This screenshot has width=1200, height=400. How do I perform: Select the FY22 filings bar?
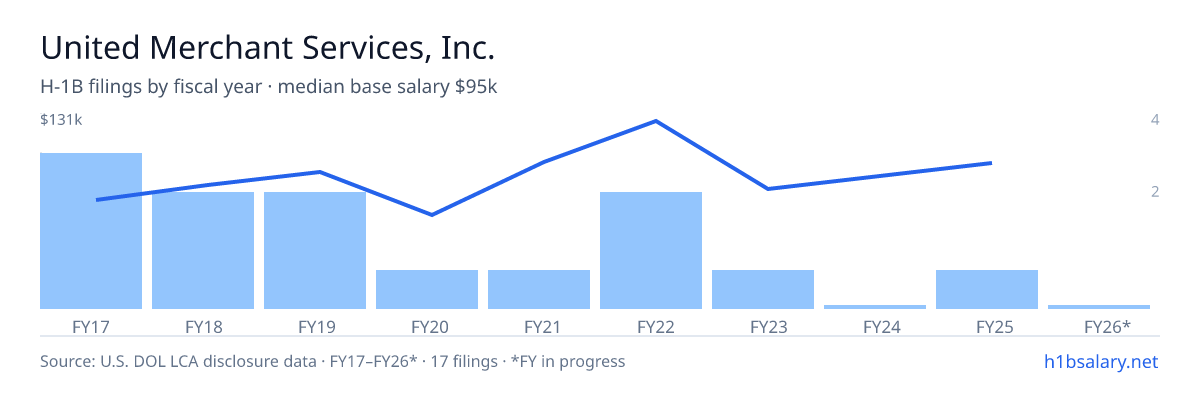651,250
